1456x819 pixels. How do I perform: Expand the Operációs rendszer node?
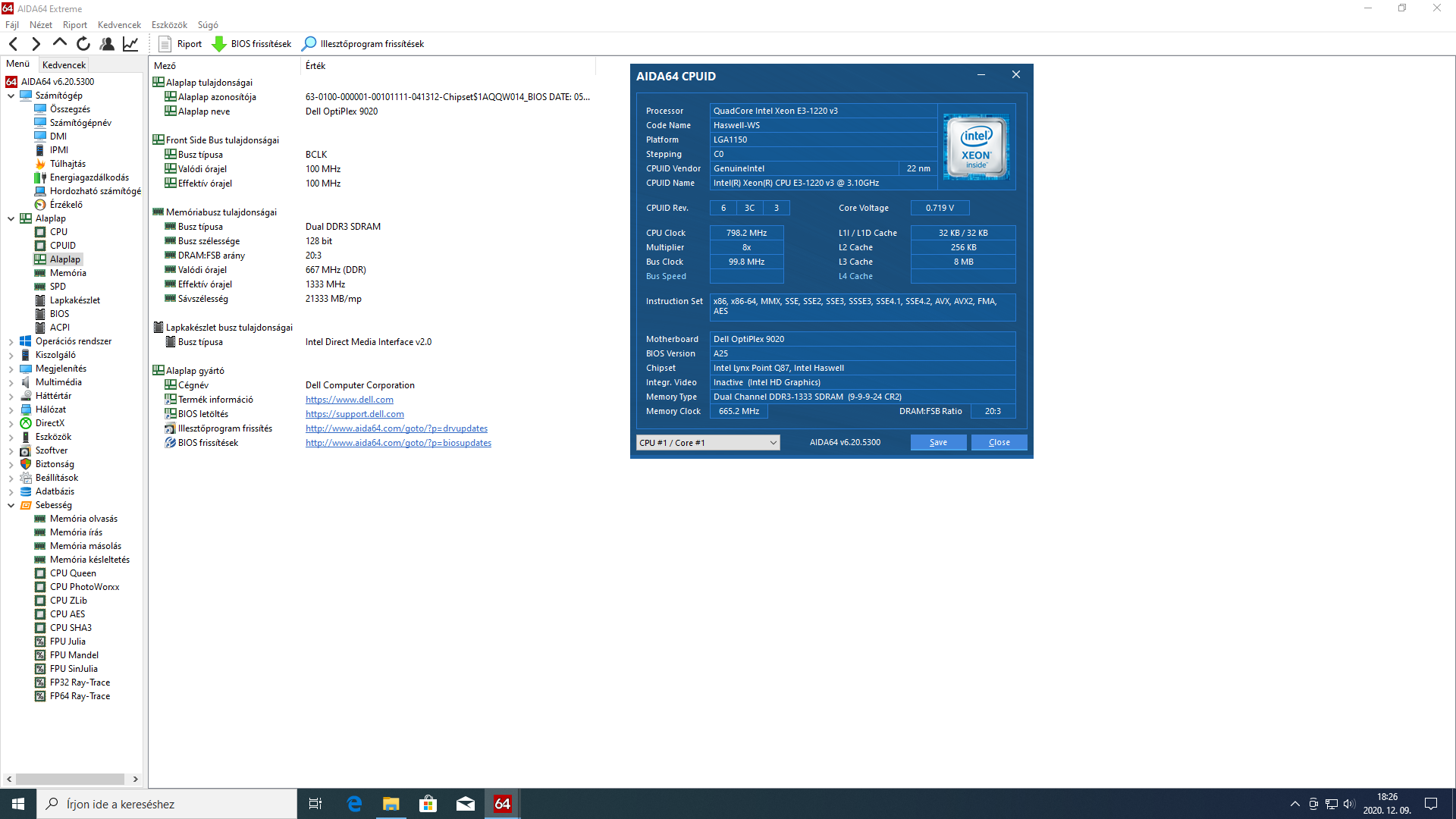click(11, 341)
